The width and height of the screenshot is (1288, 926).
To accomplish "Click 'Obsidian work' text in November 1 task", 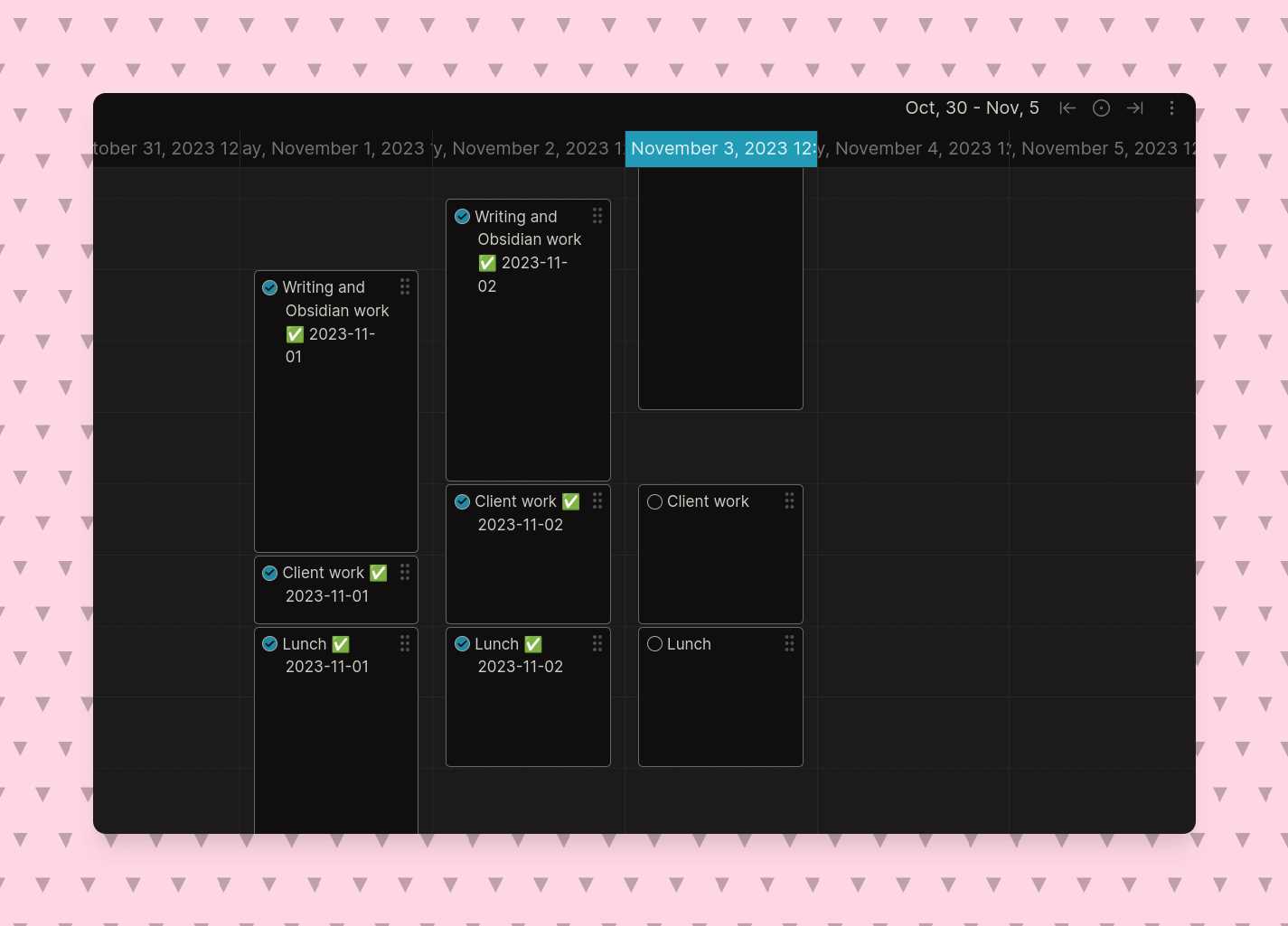I will (x=337, y=311).
